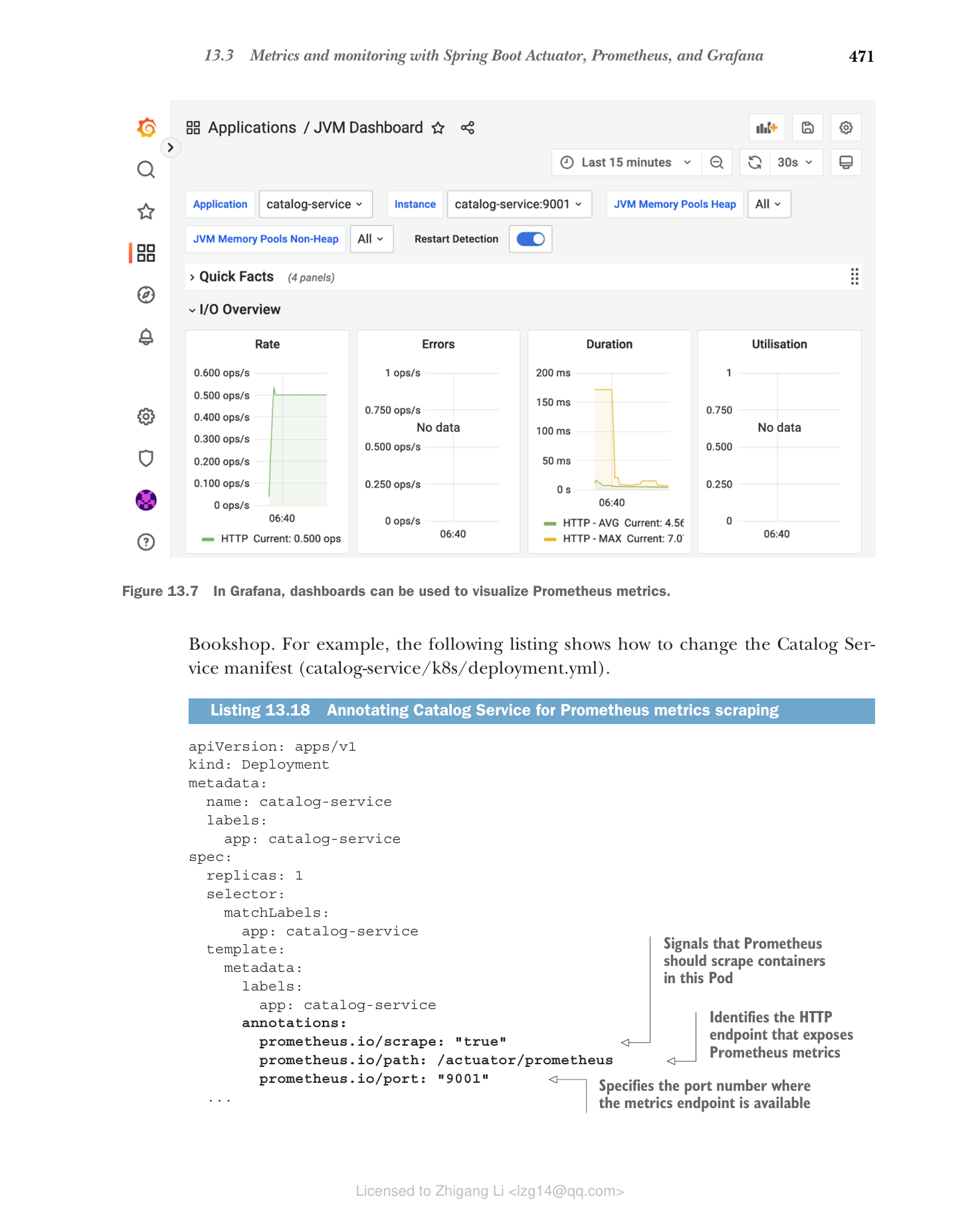Click the Application variable label
Screen dimensions: 980x1229
pos(220,205)
